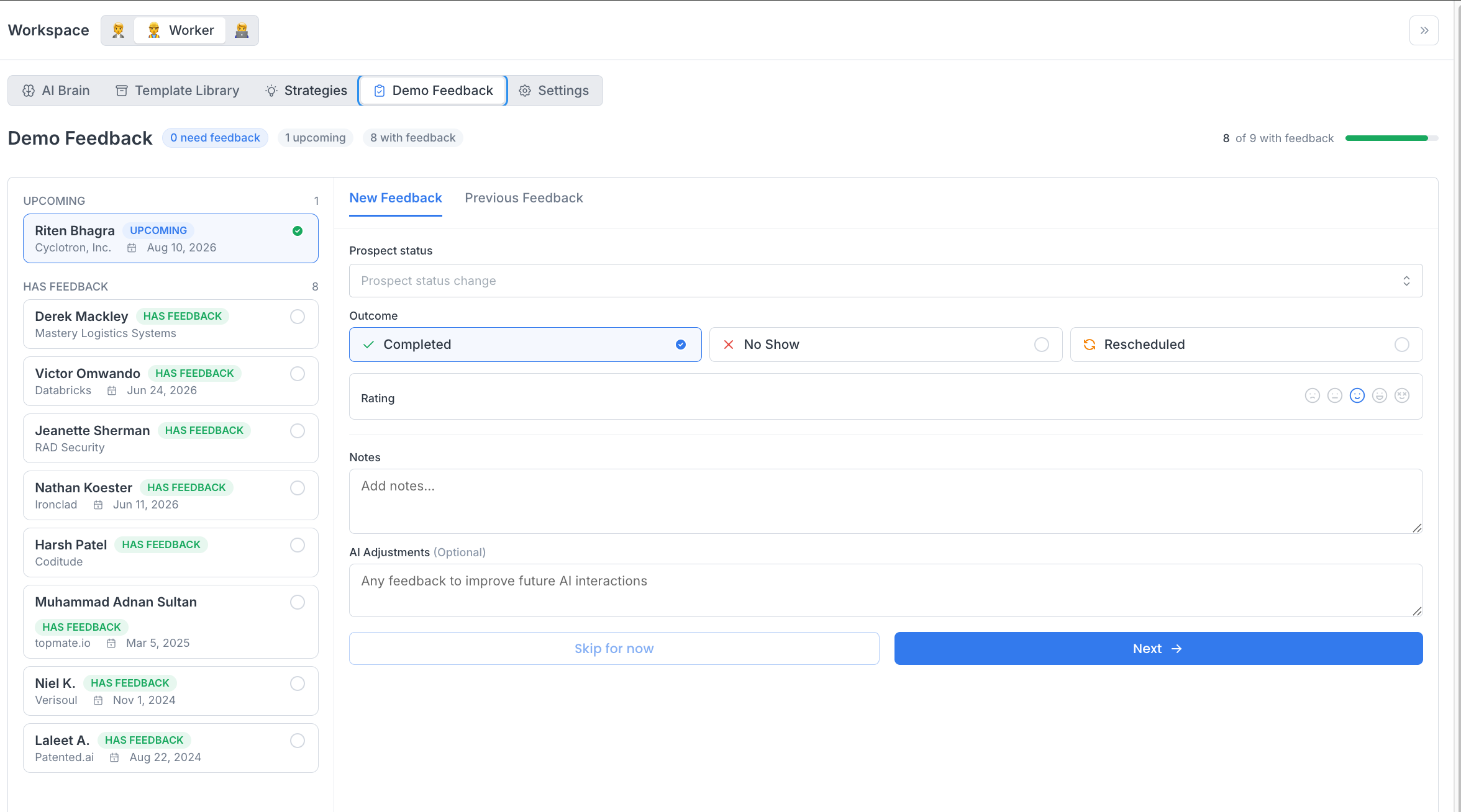Viewport: 1461px width, 812px height.
Task: Select the Muhammad Adnan Sultan radio circle
Action: [298, 602]
